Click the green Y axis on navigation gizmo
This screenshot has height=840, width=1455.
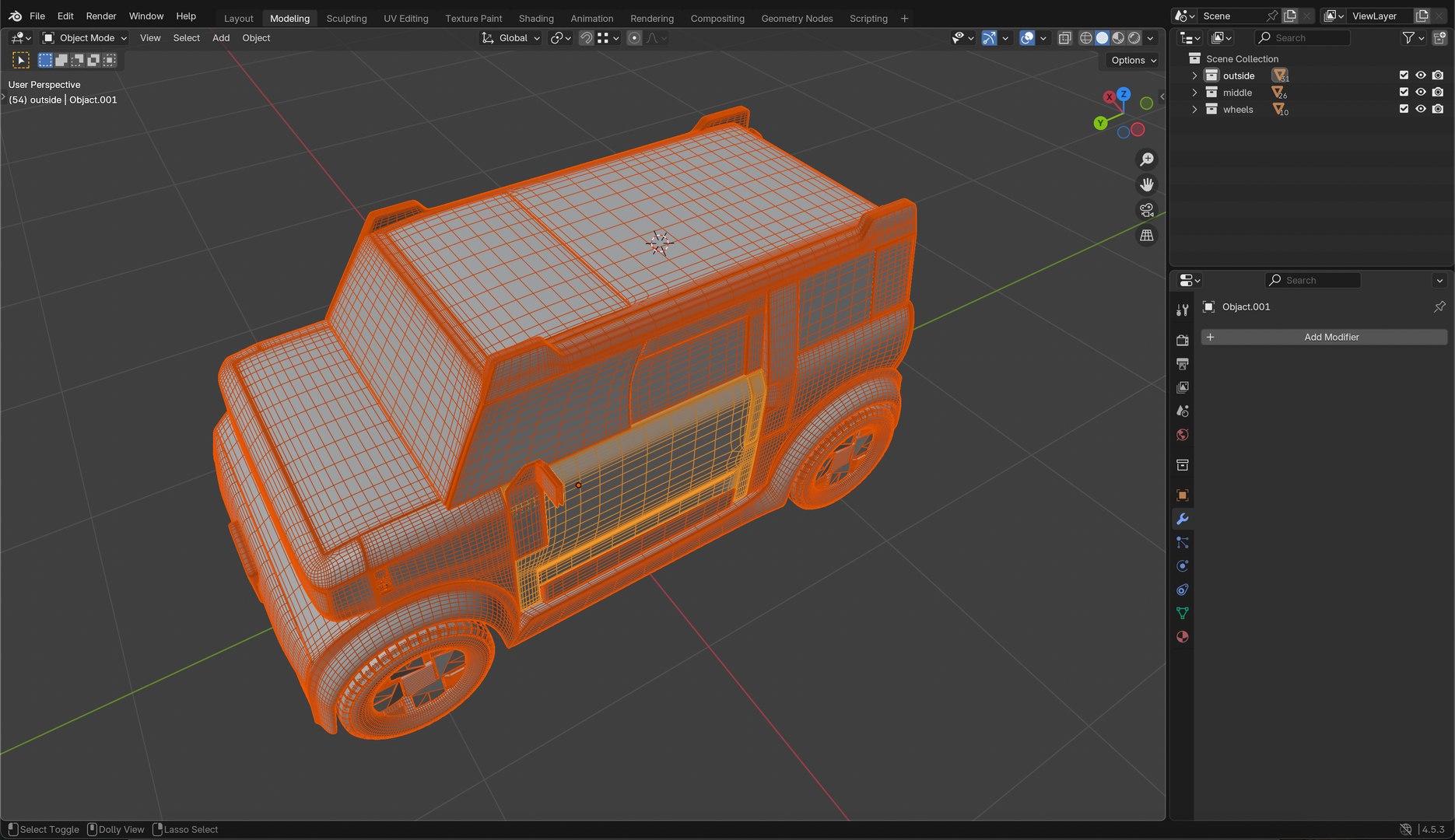tap(1100, 123)
